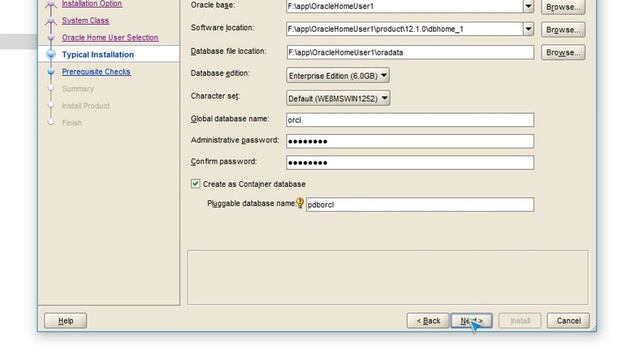Uncheck Create as Container database checkbox
This screenshot has width=640, height=360.
(196, 184)
